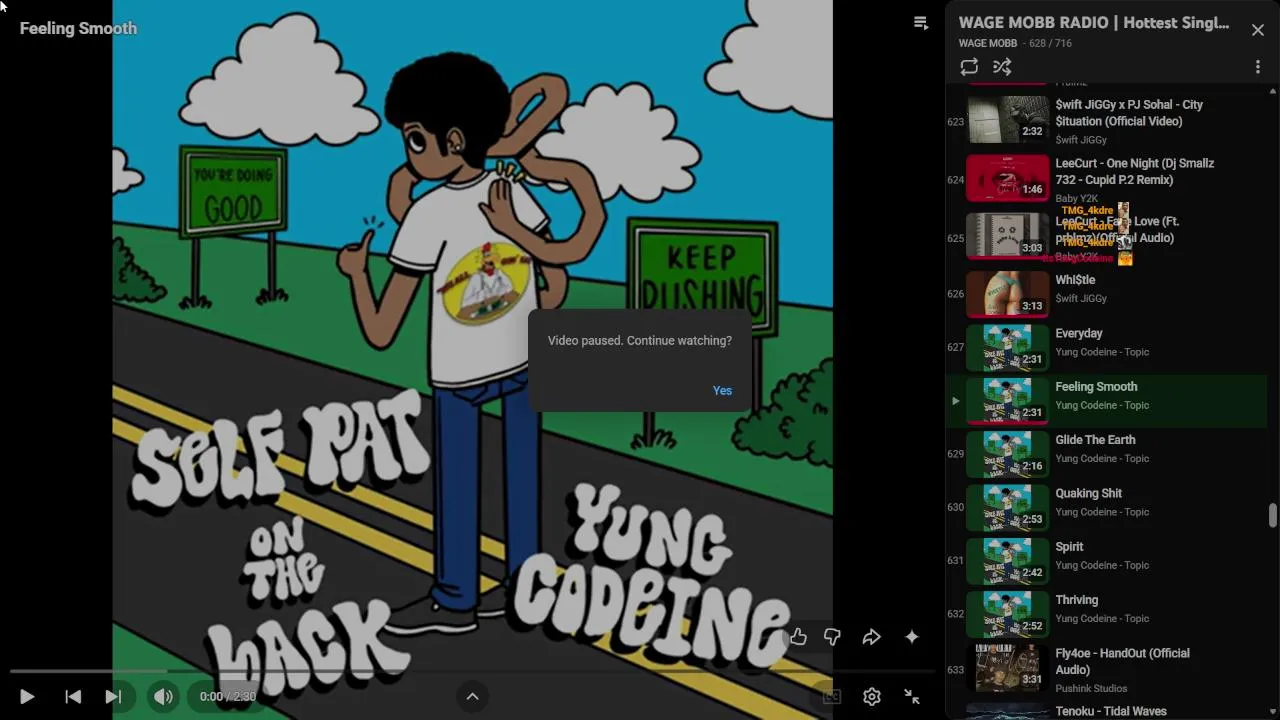Open the 3:03 Fake Love thumbnail

tap(1008, 237)
